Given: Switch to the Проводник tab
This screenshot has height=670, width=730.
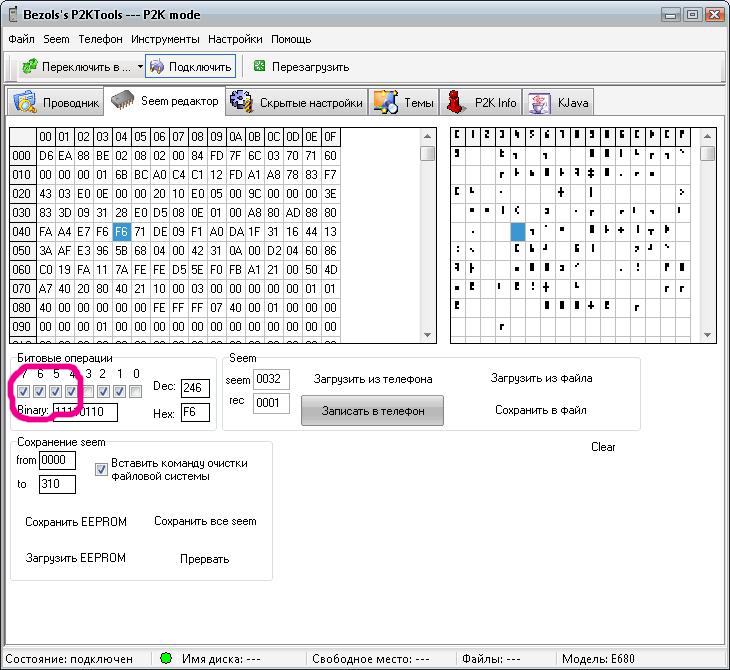Looking at the screenshot, I should [55, 102].
